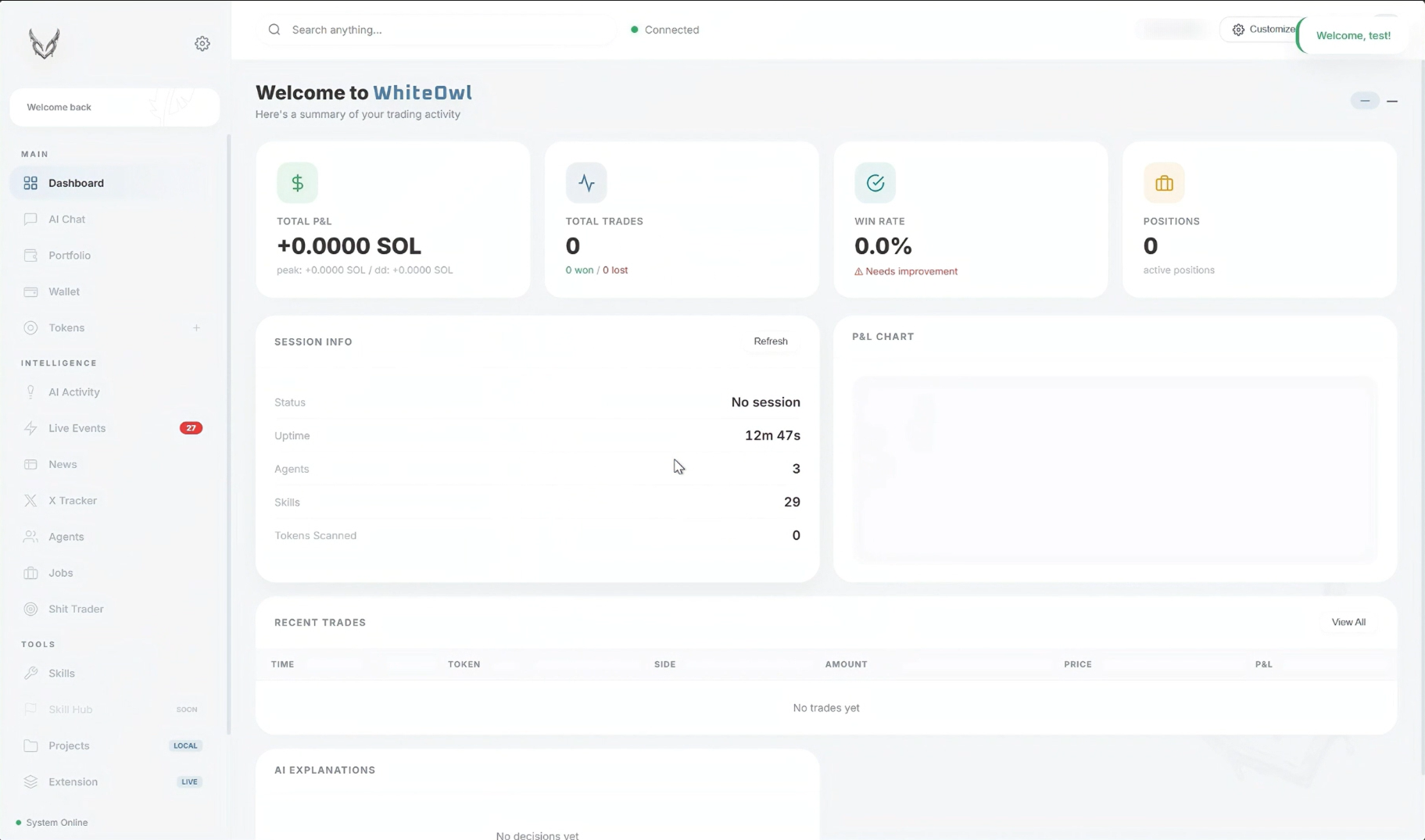Click the SIDE column header
This screenshot has height=840, width=1425.
tap(664, 664)
